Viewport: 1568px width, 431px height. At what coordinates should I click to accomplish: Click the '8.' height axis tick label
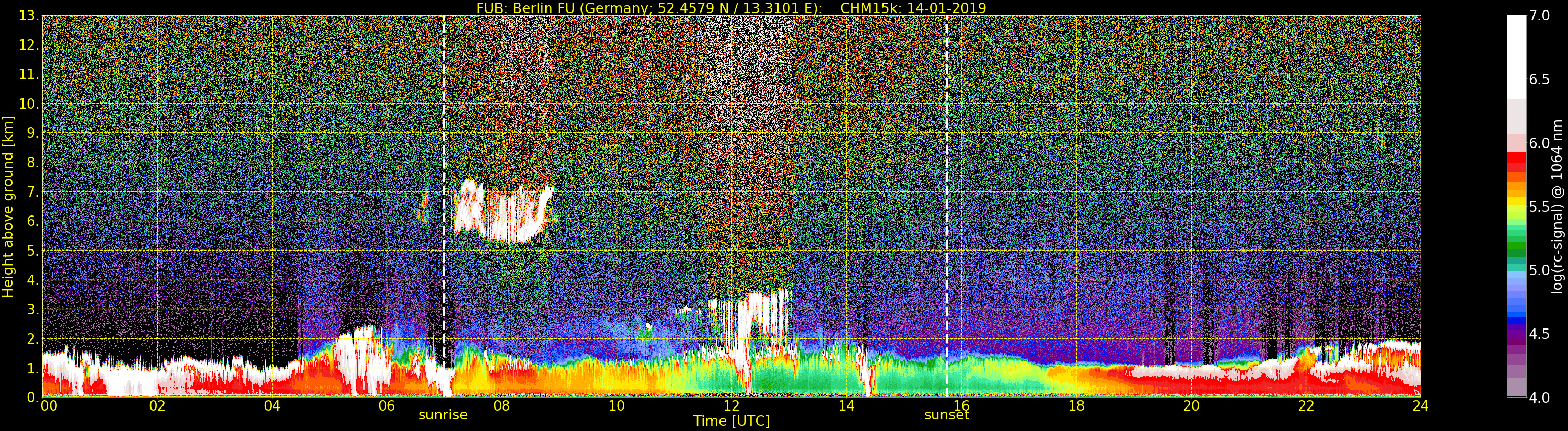point(32,163)
